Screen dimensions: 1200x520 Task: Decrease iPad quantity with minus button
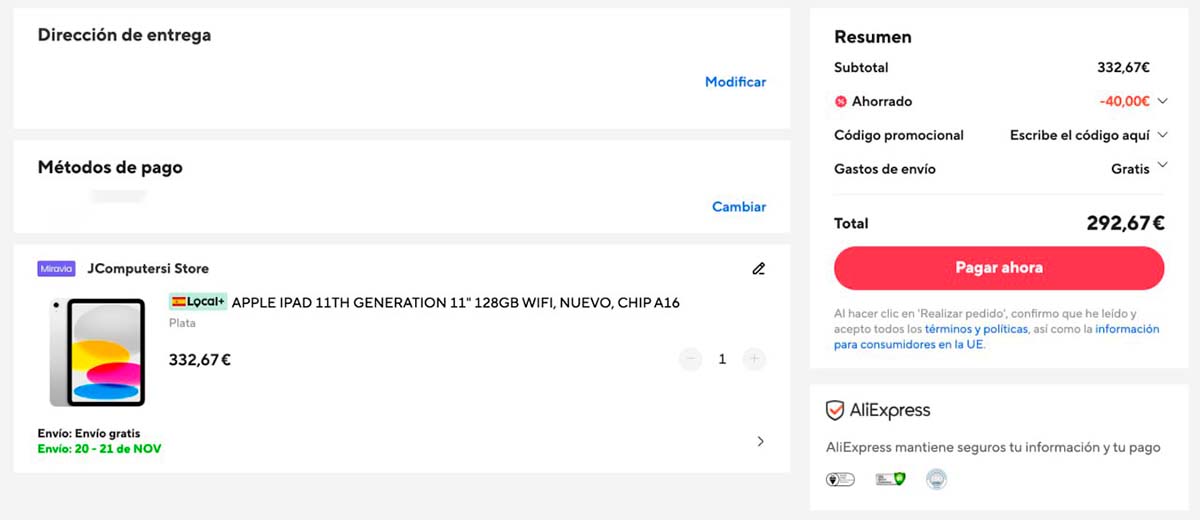coord(690,359)
